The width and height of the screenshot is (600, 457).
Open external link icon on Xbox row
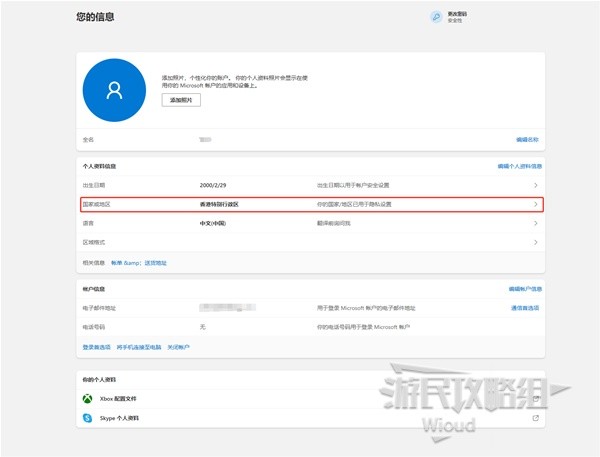point(536,398)
